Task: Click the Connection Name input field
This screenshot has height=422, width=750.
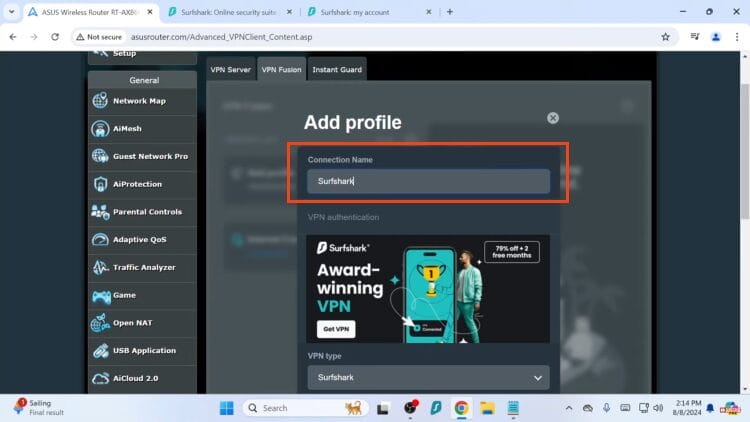Action: 429,181
